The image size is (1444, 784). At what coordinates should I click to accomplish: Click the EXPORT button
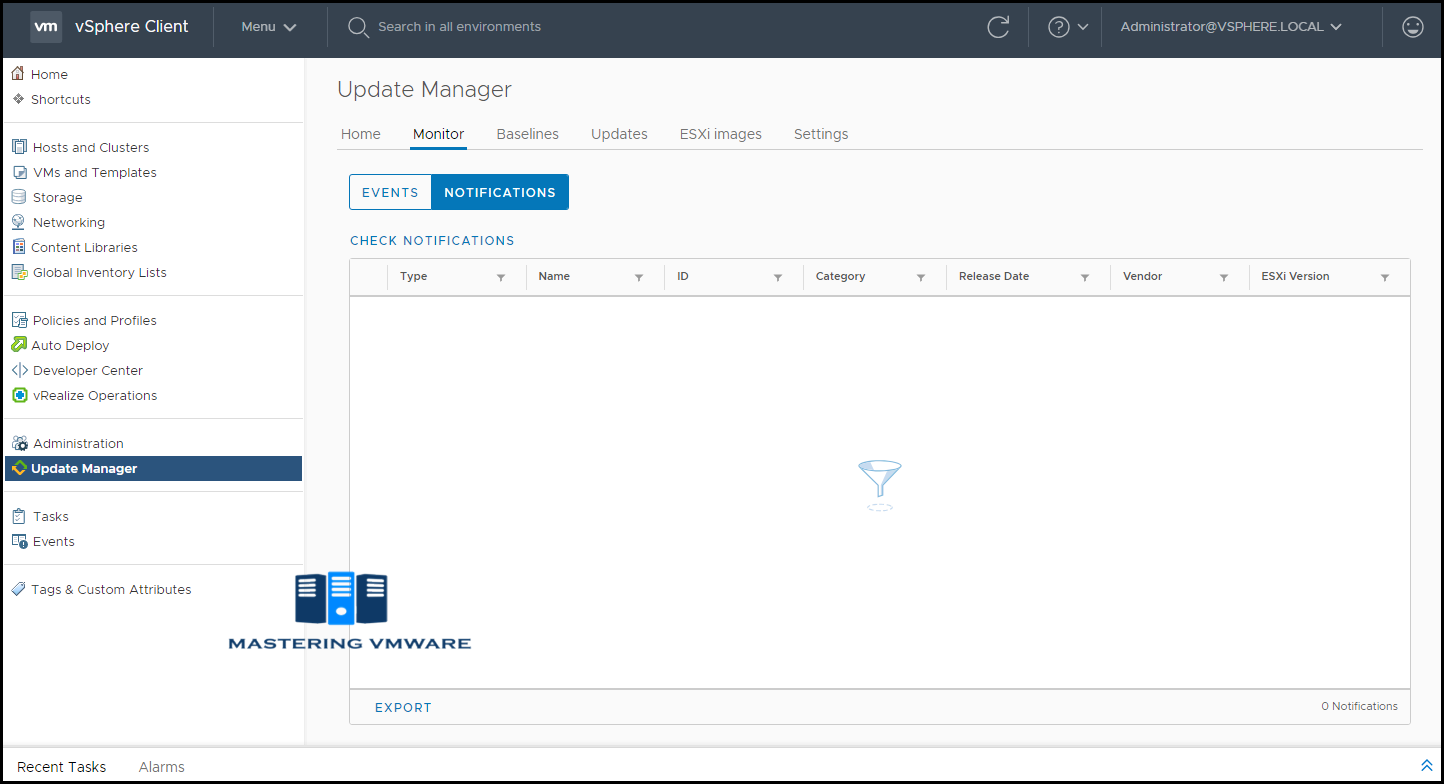pos(403,707)
